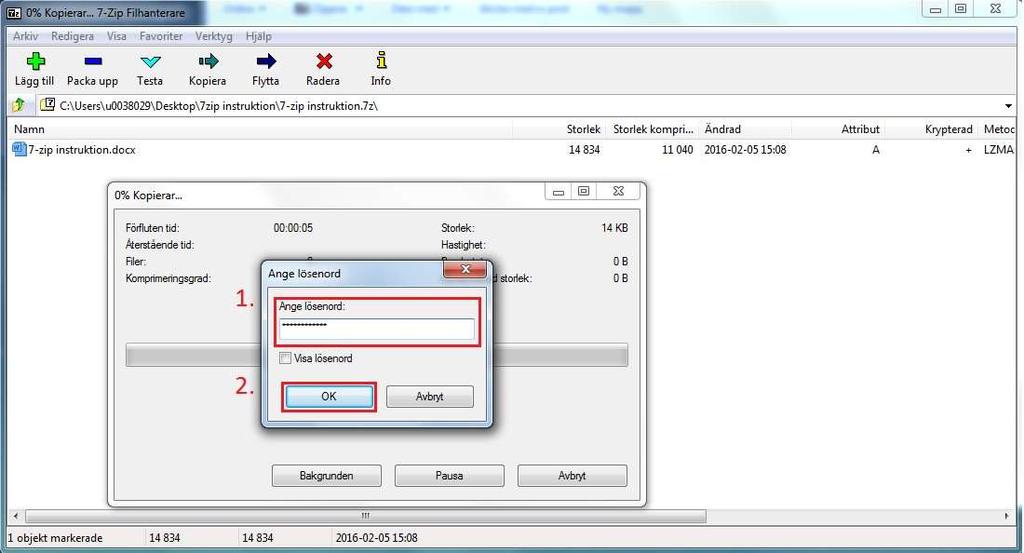Sort by Storlek kompri... column header
1024x553 pixels.
coord(652,129)
